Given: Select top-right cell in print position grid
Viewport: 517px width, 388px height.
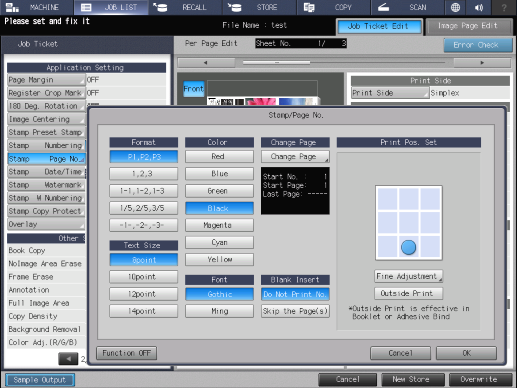Looking at the screenshot, I should (x=431, y=199).
